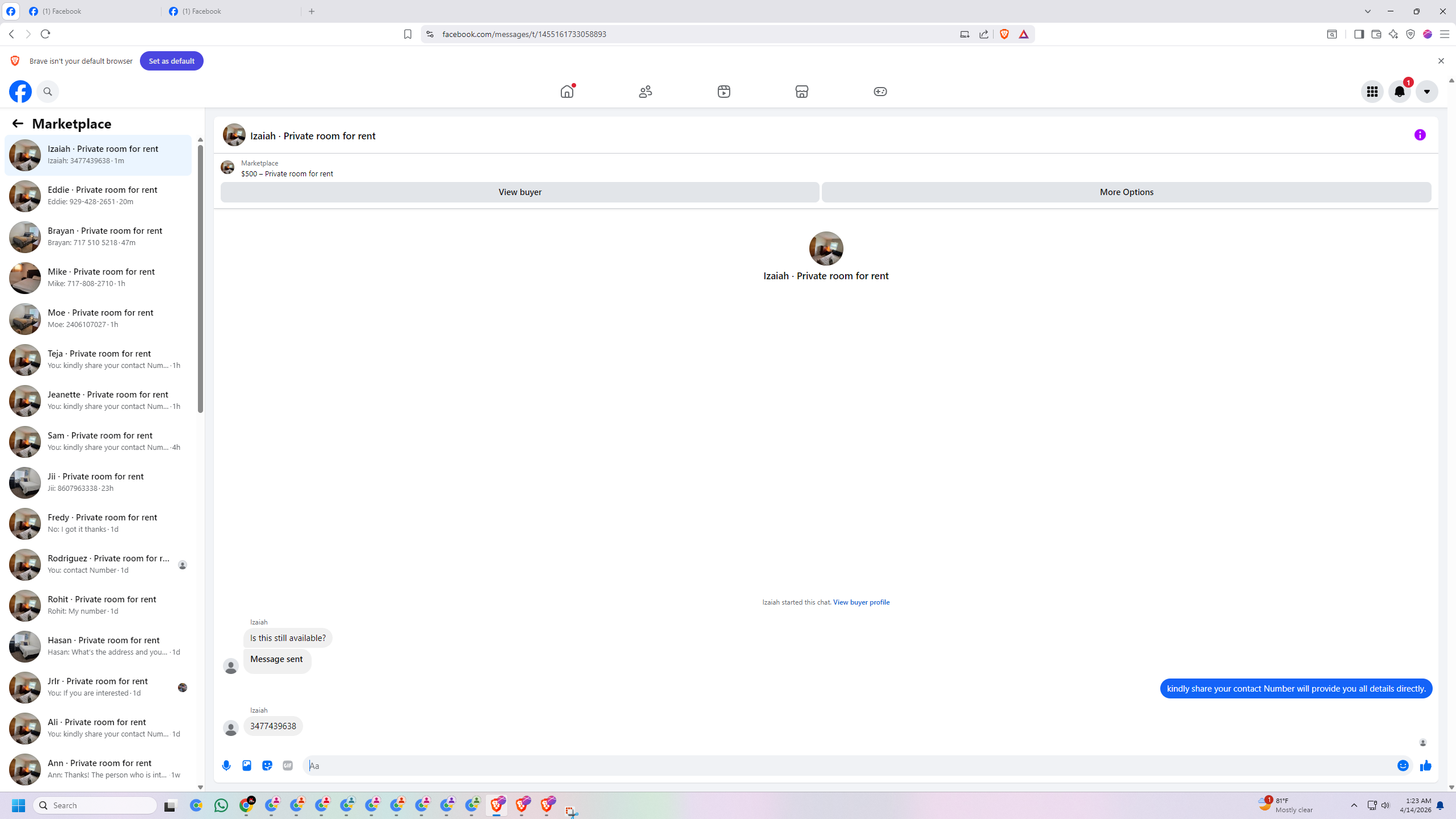Toggle the Brave sidebar panel
This screenshot has height=819, width=1456.
1359,34
